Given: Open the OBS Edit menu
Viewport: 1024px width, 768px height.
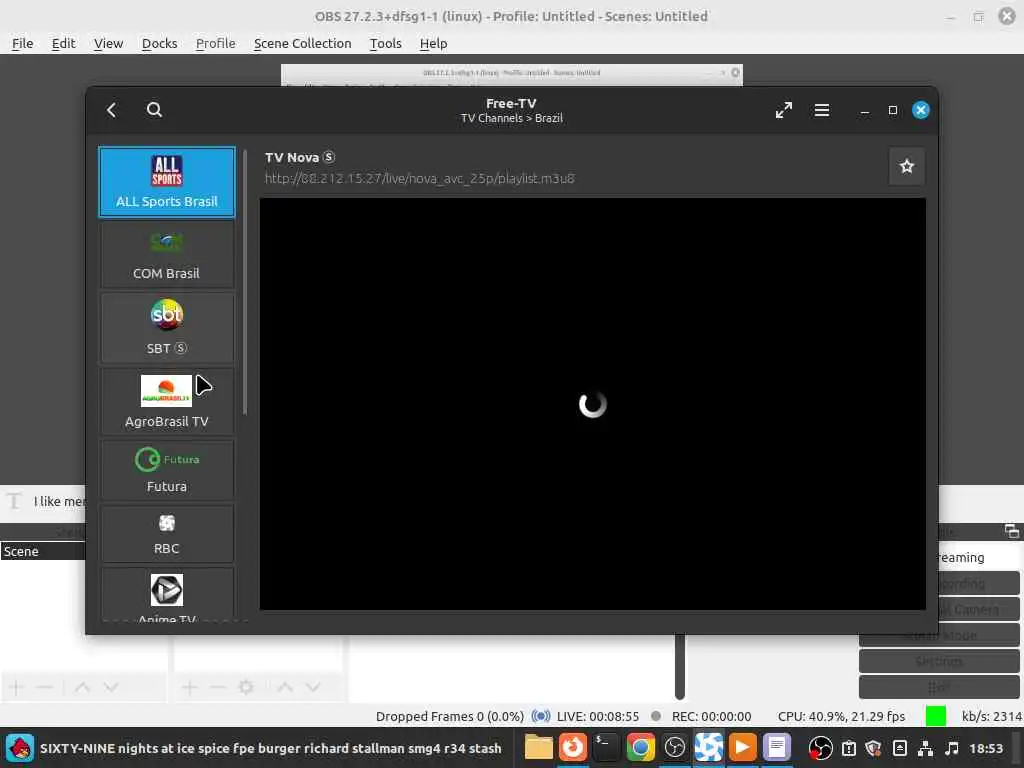Looking at the screenshot, I should [63, 43].
